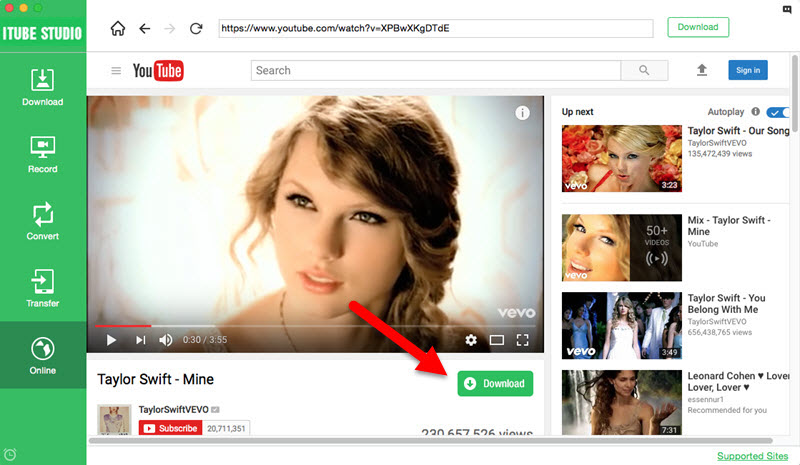This screenshot has width=800, height=465.
Task: Open the video info card icon
Action: pyautogui.click(x=522, y=113)
